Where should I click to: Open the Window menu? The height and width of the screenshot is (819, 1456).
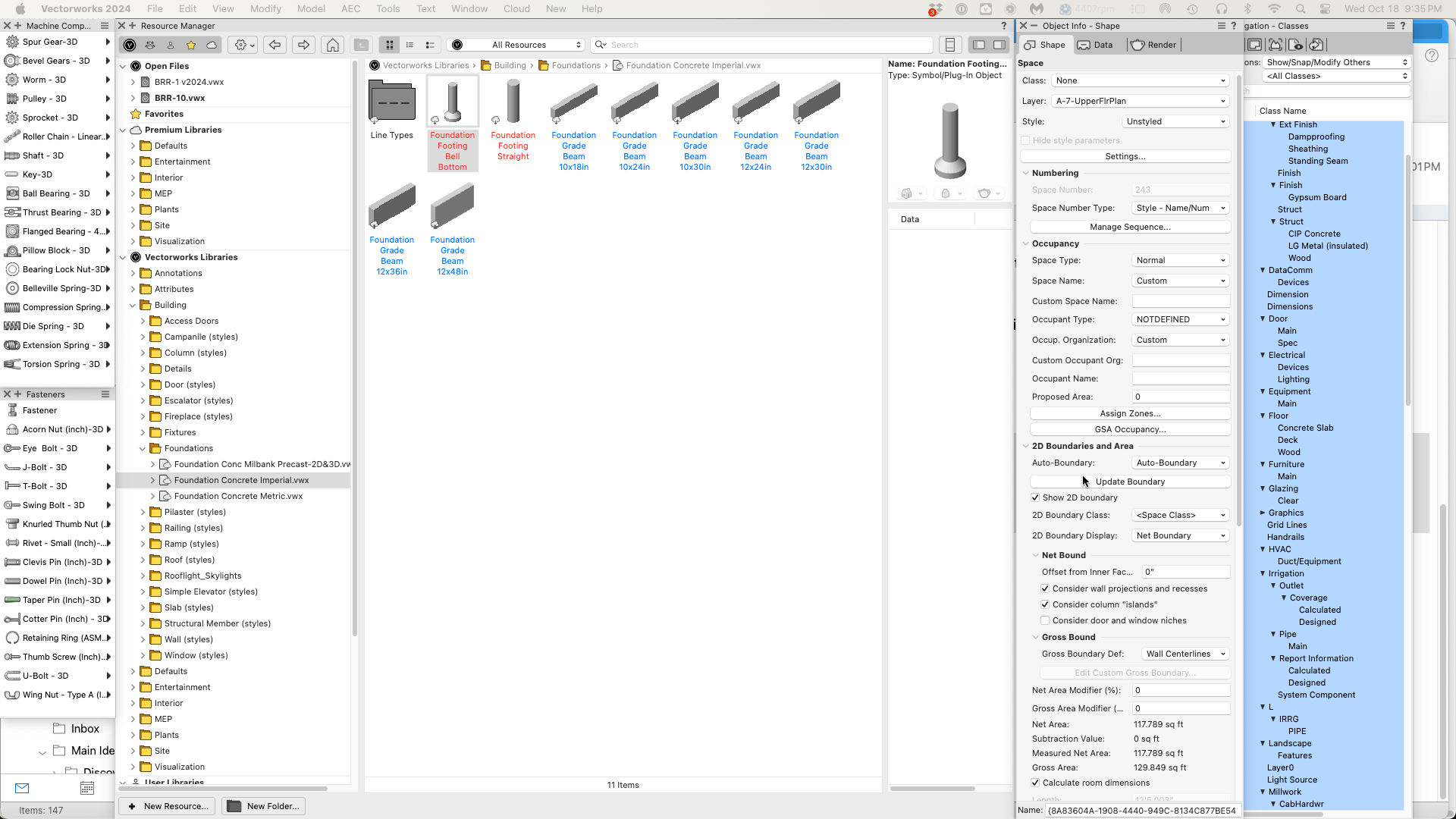point(469,8)
